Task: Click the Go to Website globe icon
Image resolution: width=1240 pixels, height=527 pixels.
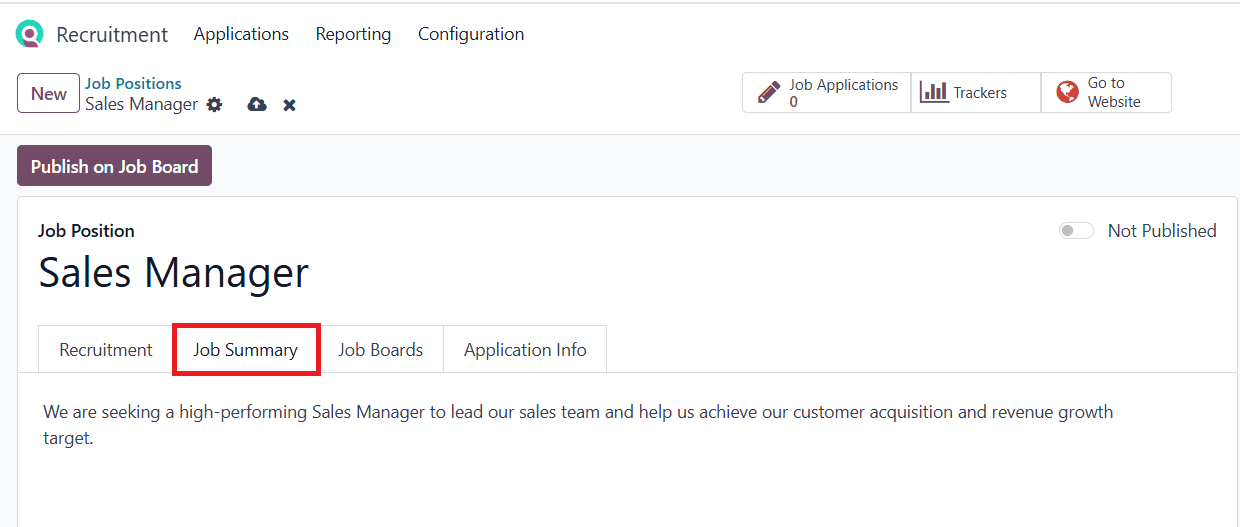Action: [1067, 92]
